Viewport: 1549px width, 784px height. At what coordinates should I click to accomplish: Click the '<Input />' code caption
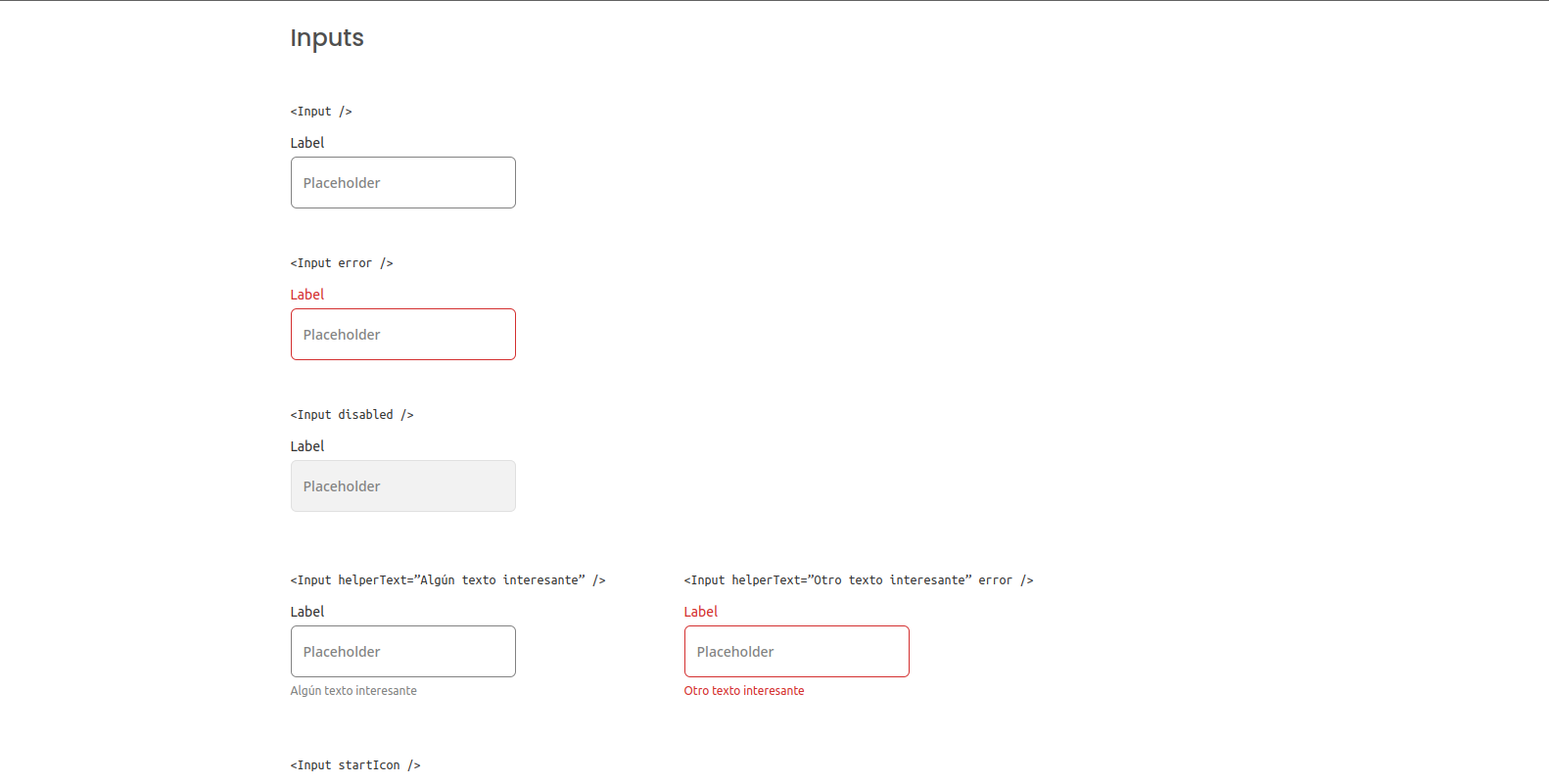321,112
